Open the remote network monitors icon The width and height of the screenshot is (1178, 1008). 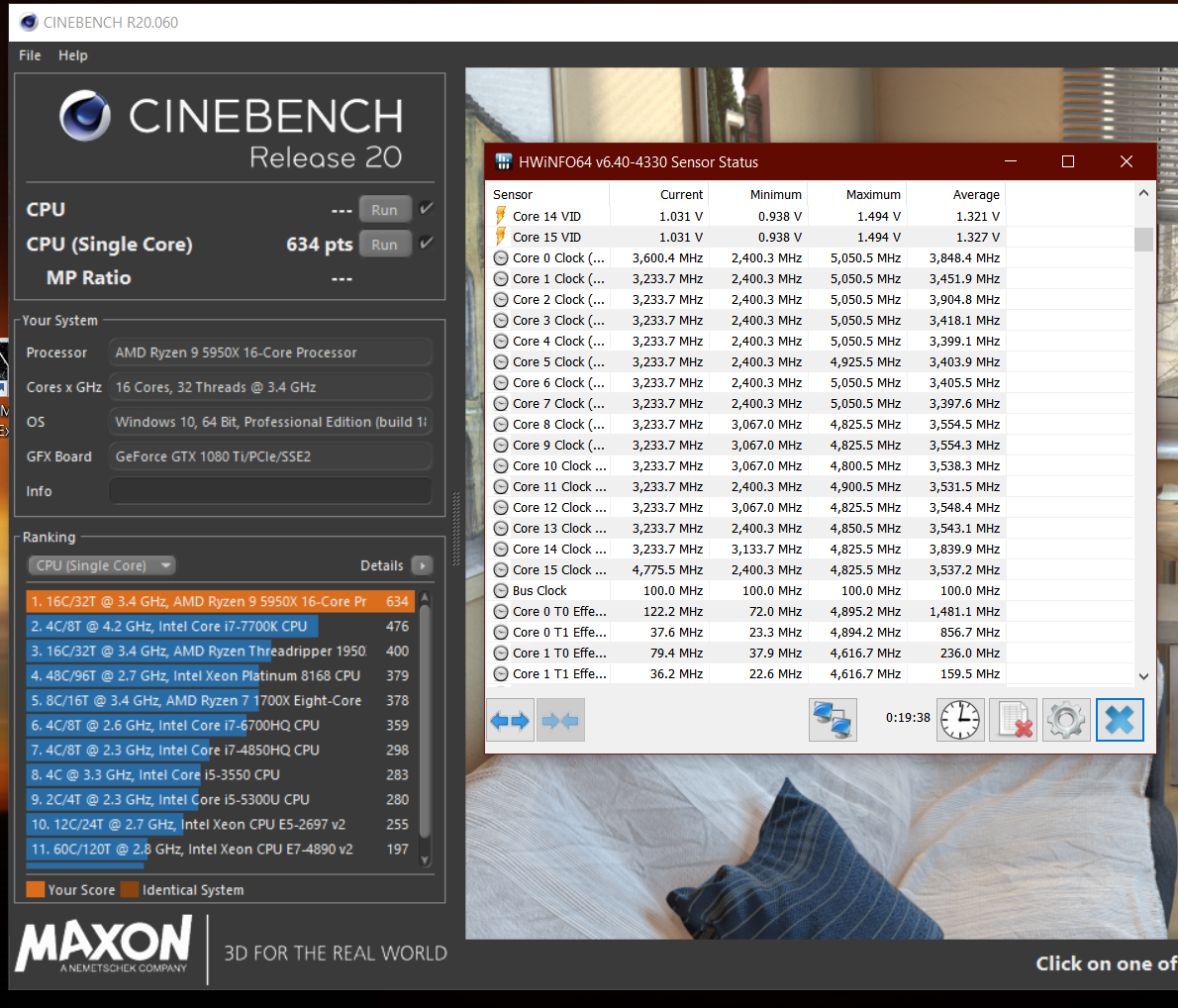[x=833, y=720]
